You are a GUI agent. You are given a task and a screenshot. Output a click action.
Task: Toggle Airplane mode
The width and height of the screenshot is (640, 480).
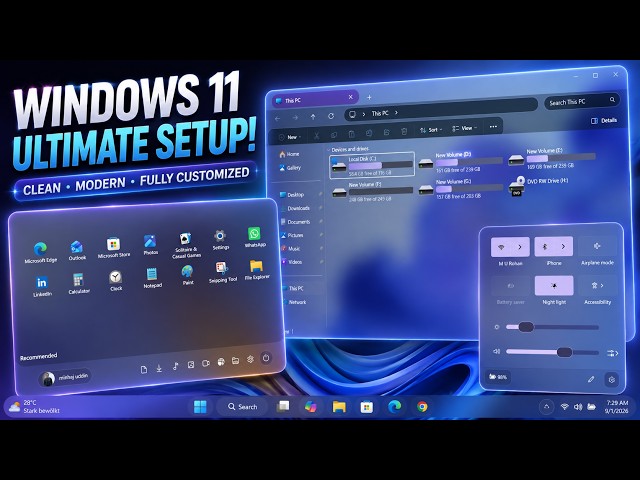tap(597, 246)
